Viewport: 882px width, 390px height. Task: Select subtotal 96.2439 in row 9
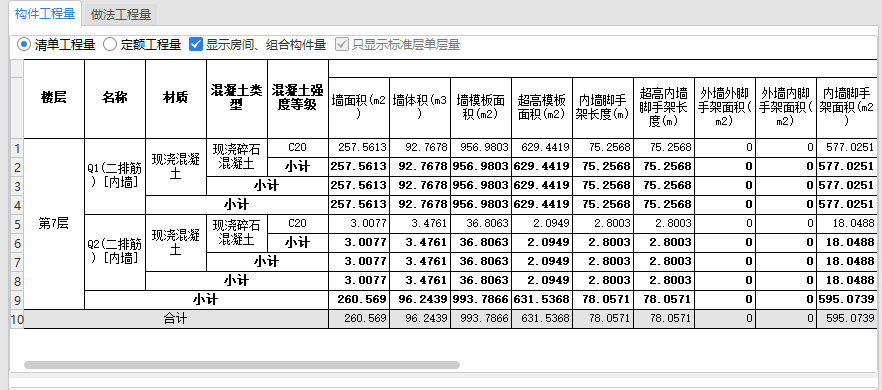point(419,300)
